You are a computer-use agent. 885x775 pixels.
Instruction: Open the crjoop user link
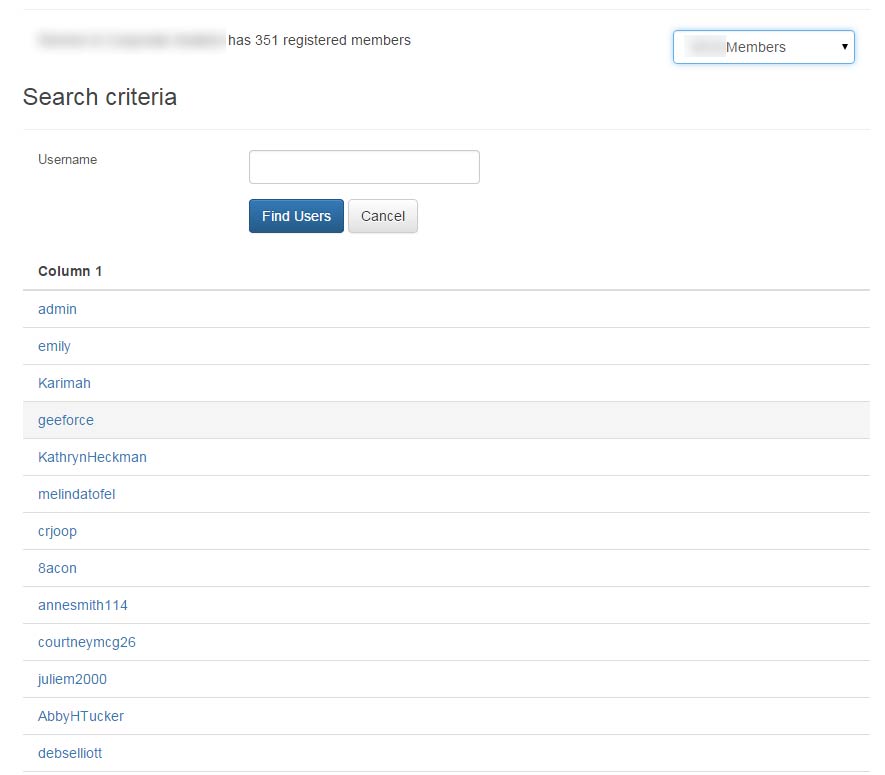coord(57,532)
